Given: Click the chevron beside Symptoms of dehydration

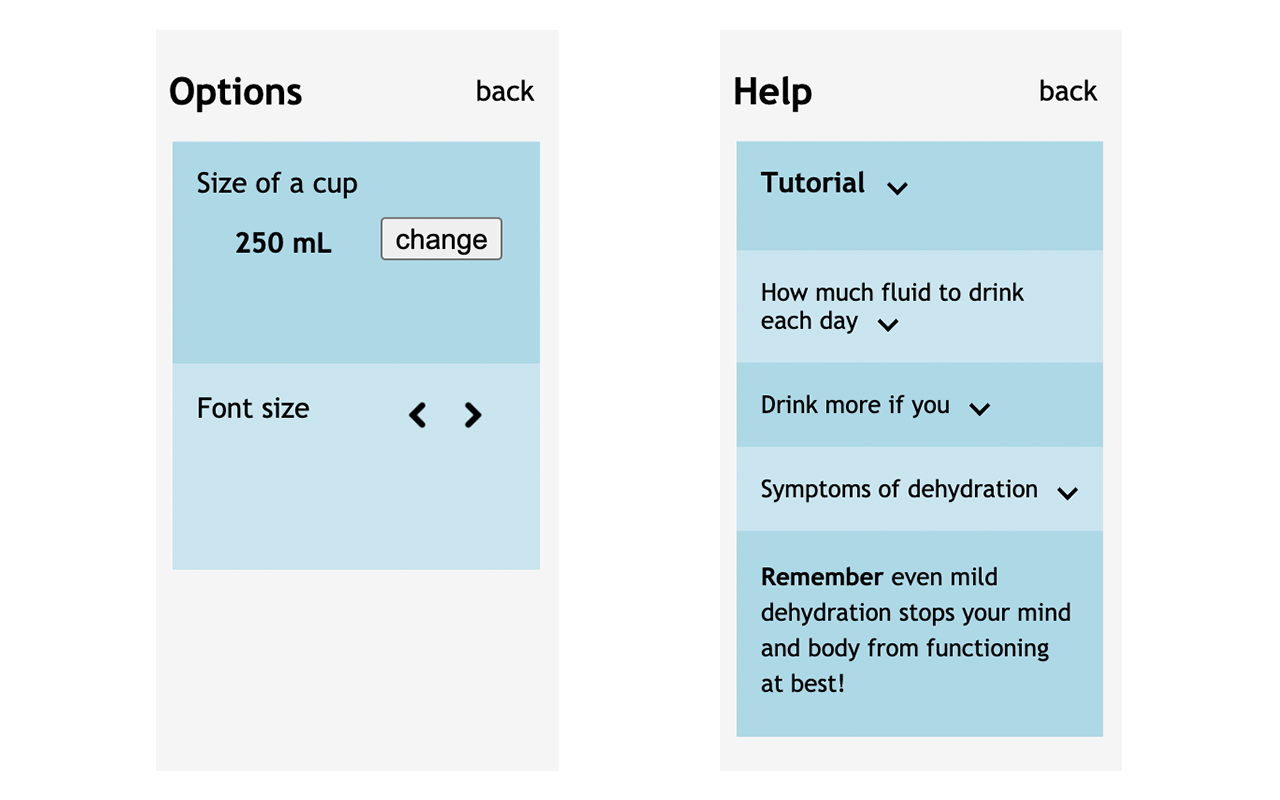Looking at the screenshot, I should (1067, 493).
